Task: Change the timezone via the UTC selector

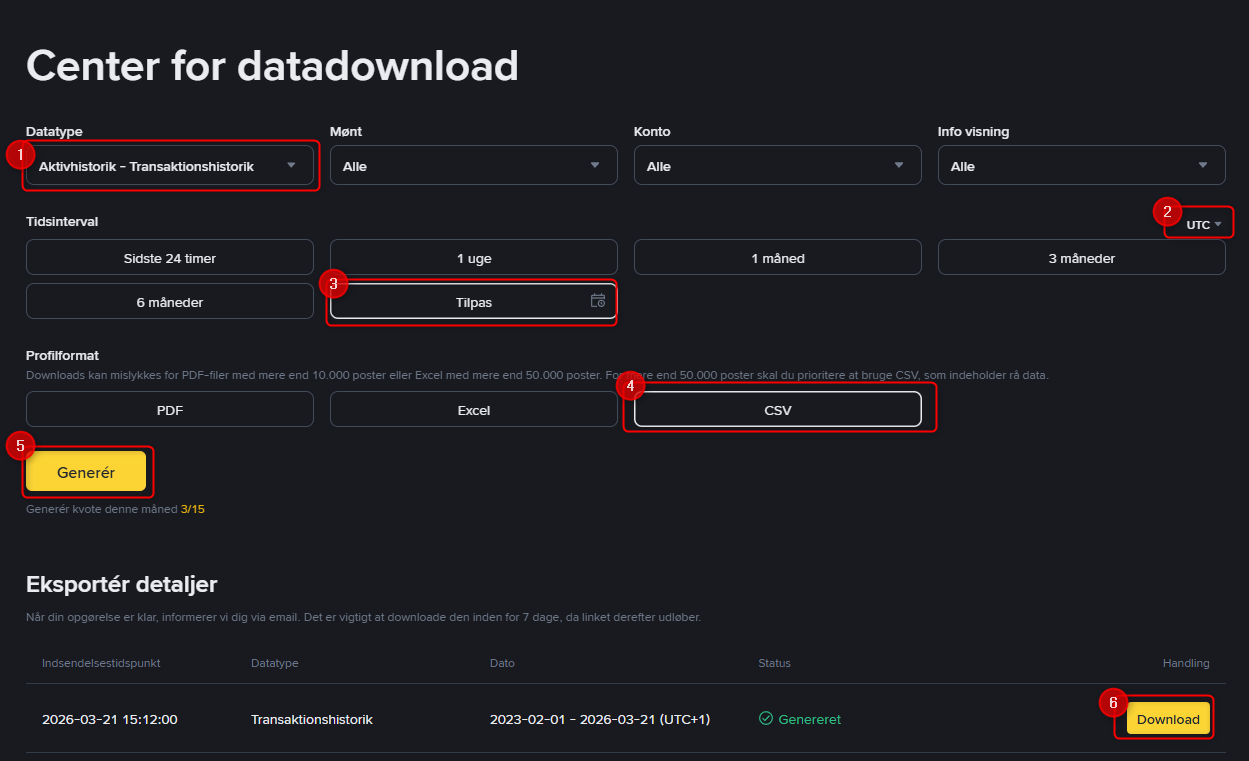Action: coord(1198,223)
